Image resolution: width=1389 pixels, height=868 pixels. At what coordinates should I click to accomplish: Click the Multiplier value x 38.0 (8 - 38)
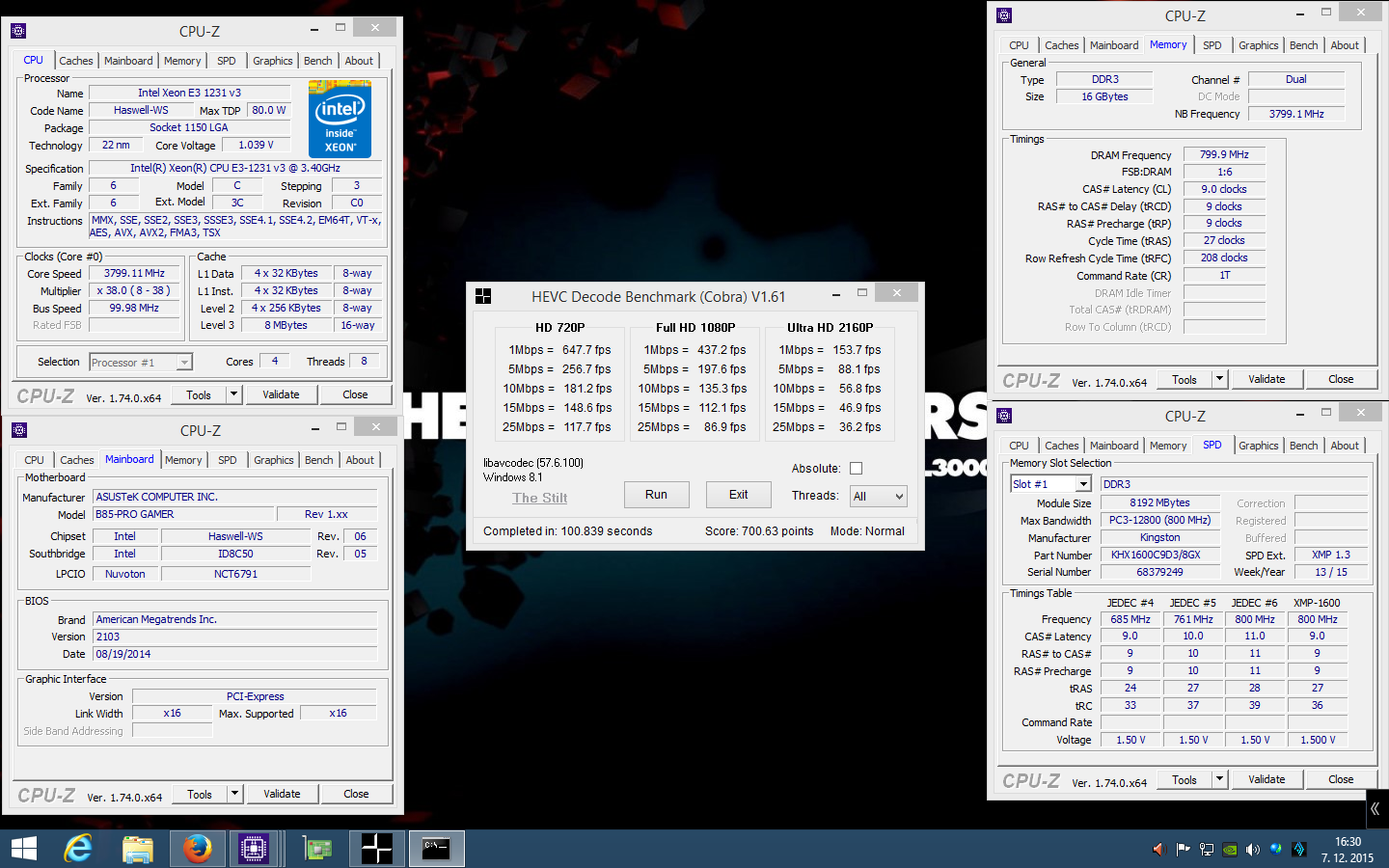[134, 291]
